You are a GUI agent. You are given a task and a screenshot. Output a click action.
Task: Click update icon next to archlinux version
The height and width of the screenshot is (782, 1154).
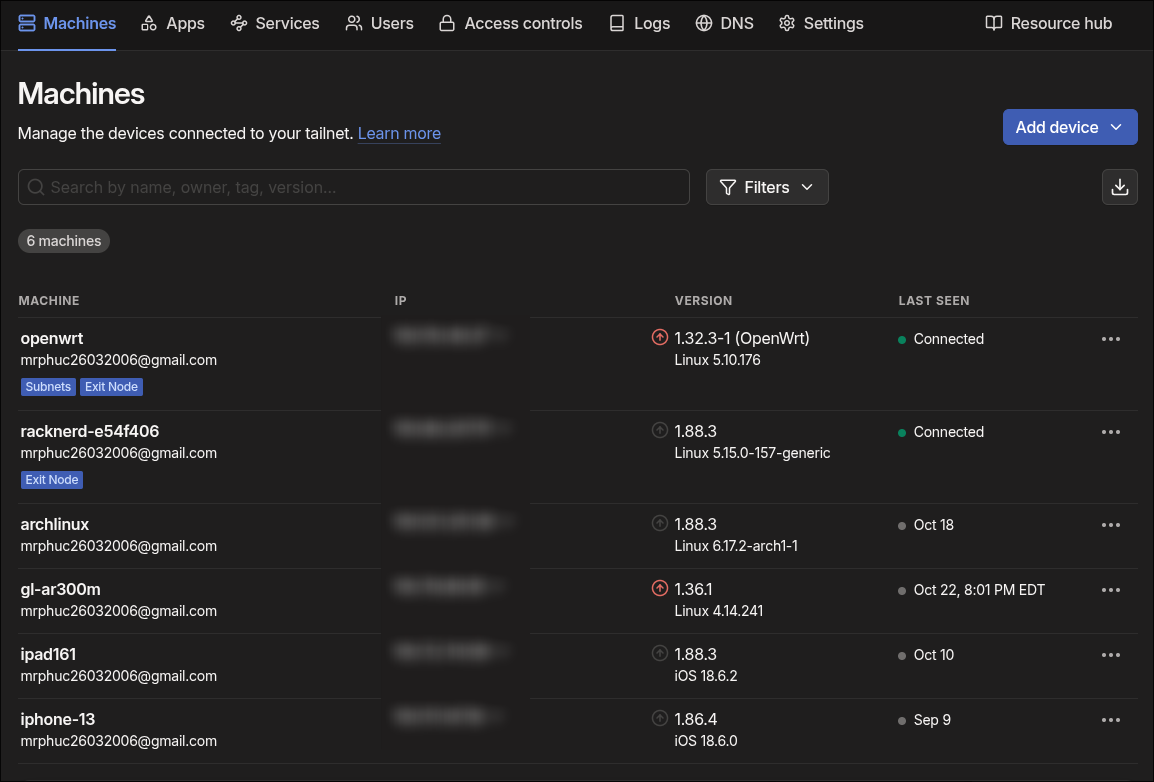click(660, 523)
